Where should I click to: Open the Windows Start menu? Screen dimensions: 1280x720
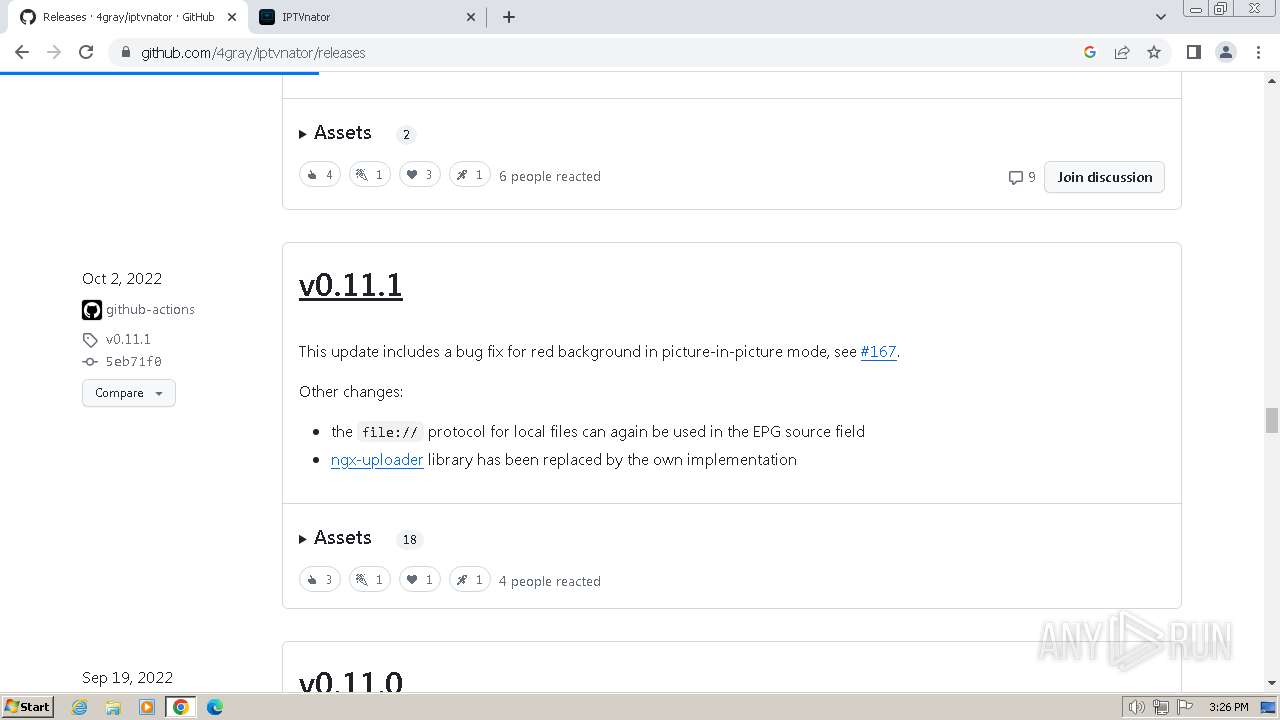point(27,707)
